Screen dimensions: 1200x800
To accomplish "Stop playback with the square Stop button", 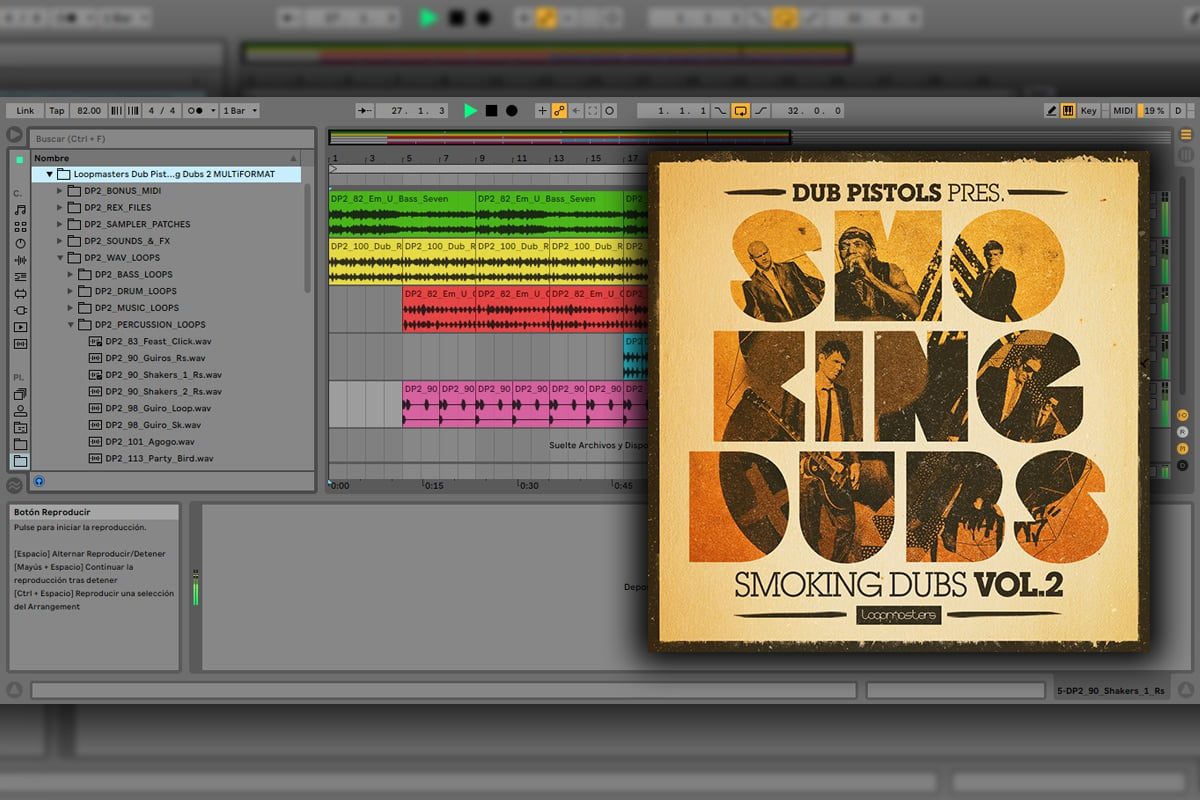I will tap(491, 111).
